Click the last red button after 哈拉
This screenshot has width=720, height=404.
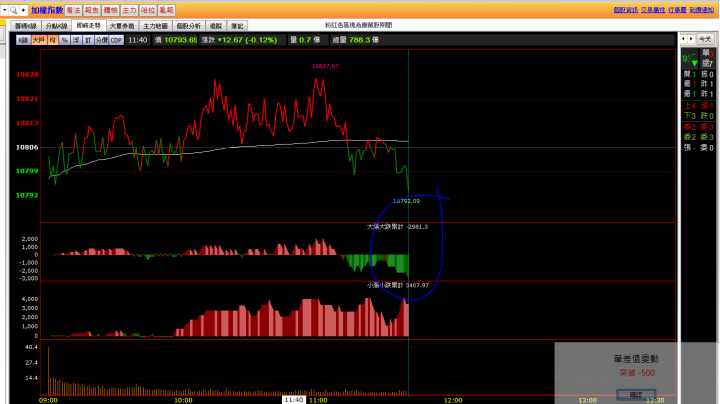pos(167,10)
